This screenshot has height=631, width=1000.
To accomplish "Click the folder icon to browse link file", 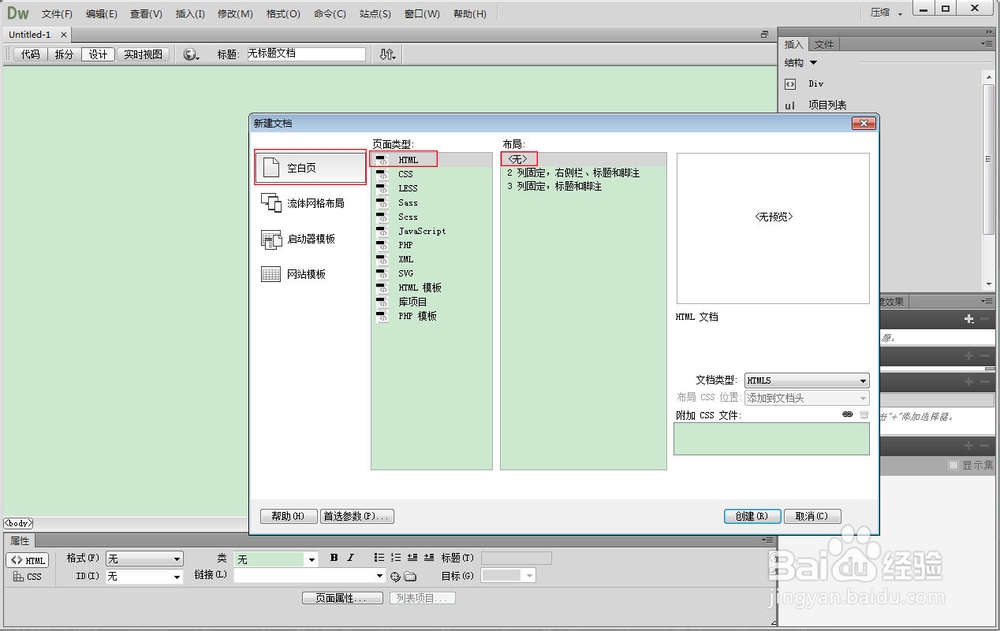I will click(409, 576).
